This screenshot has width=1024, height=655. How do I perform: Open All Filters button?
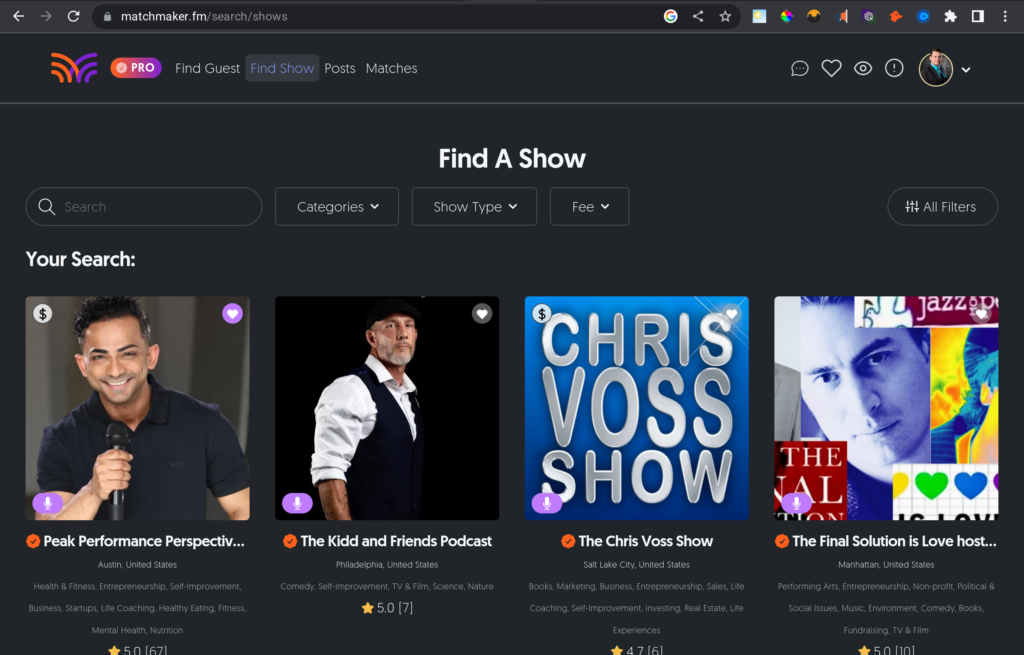point(942,207)
